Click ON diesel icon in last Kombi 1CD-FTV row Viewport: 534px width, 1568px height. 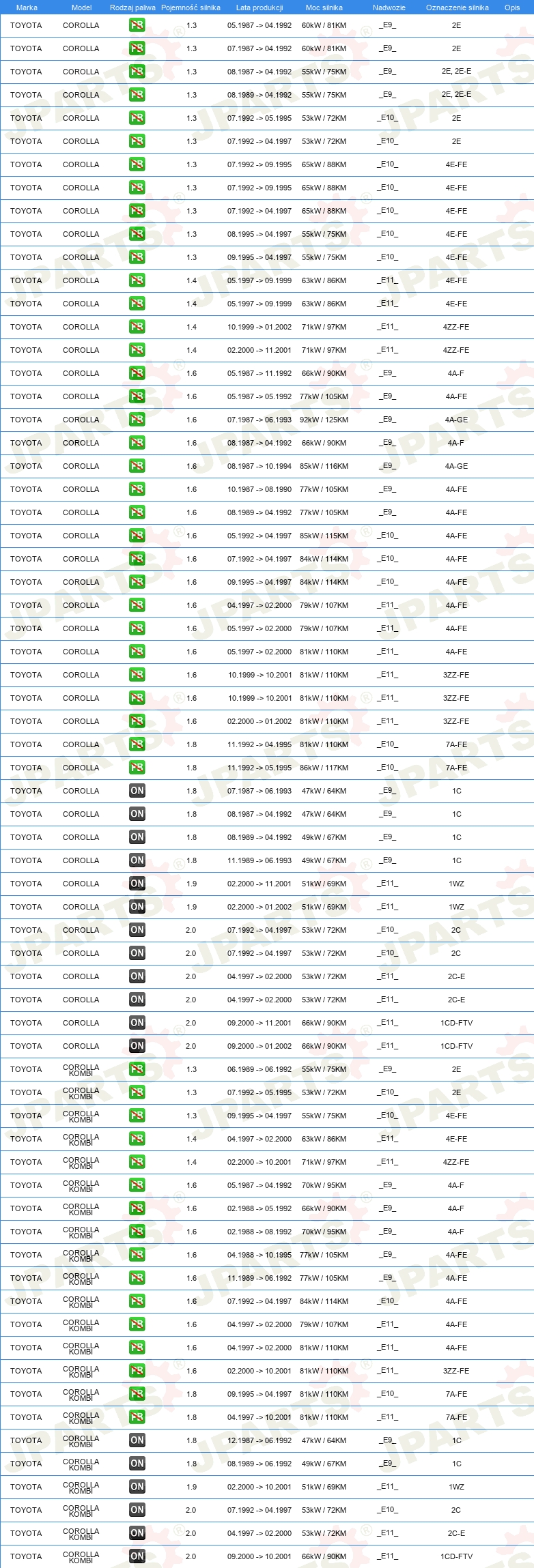pos(137,1556)
